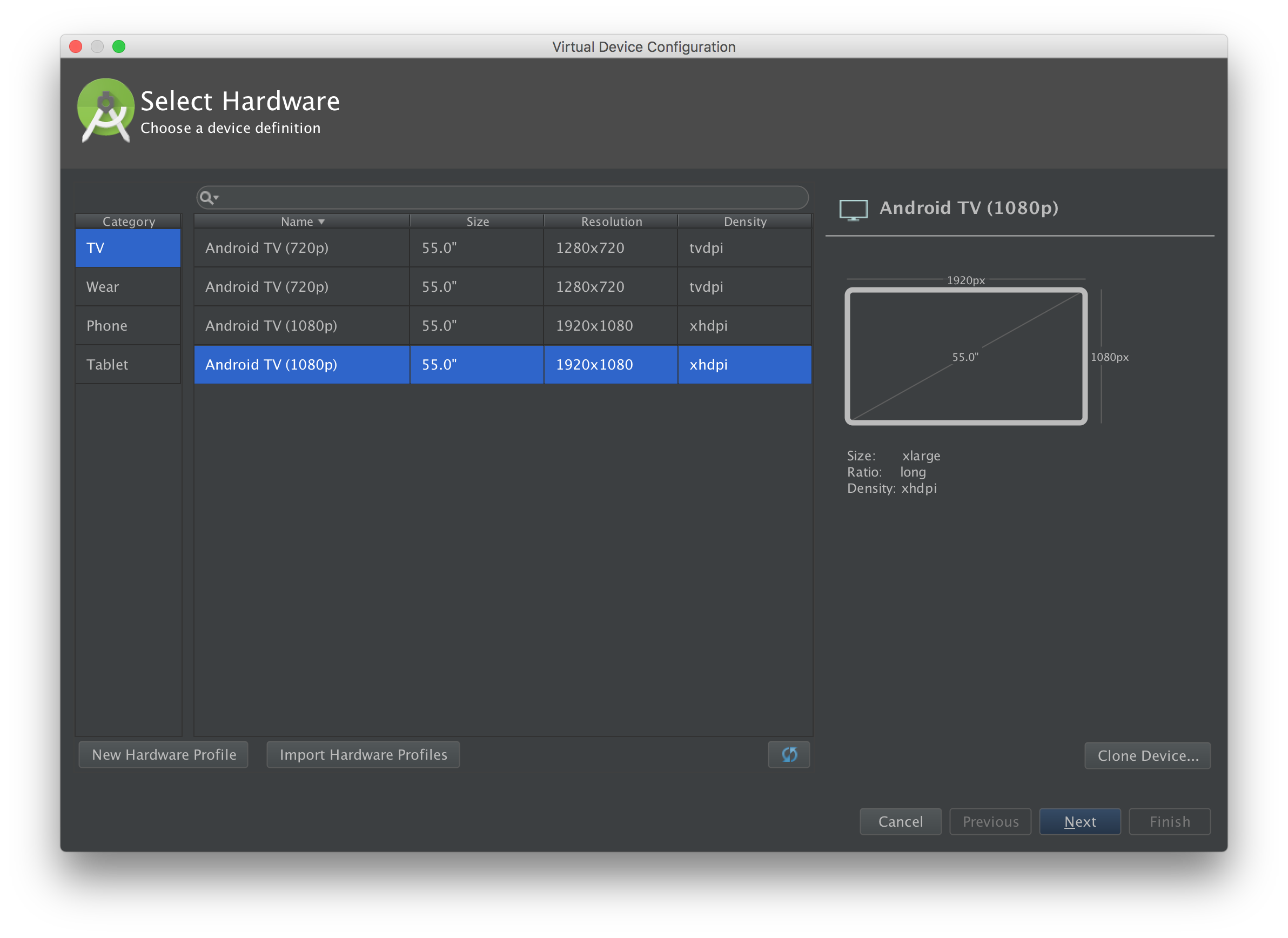The image size is (1288, 938).
Task: Open New Hardware Profile dialog
Action: [x=164, y=754]
